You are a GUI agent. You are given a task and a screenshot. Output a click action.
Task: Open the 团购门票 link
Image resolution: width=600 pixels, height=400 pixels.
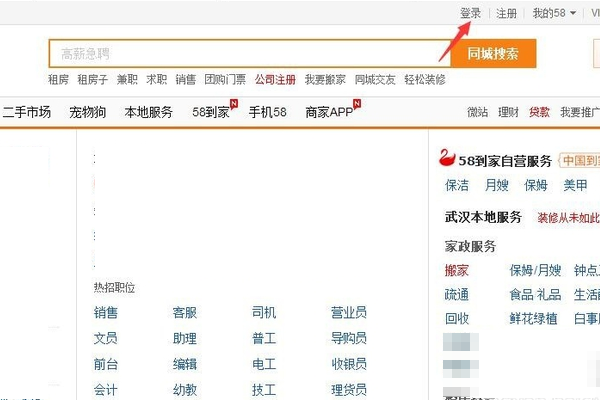pyautogui.click(x=225, y=80)
